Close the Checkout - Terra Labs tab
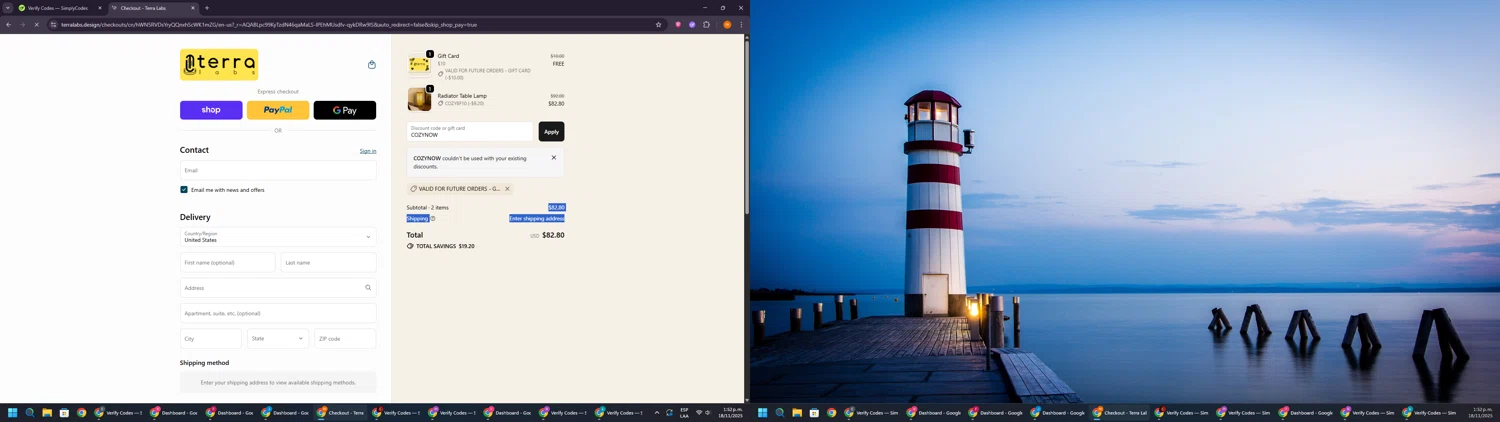This screenshot has height=422, width=1500. (x=193, y=8)
